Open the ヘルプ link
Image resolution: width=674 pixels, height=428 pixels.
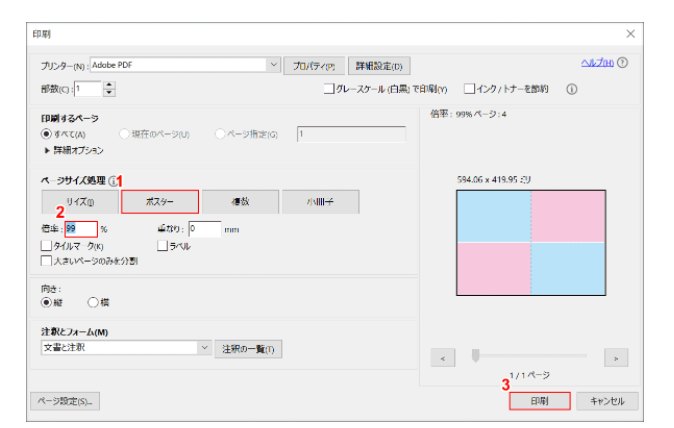(598, 64)
